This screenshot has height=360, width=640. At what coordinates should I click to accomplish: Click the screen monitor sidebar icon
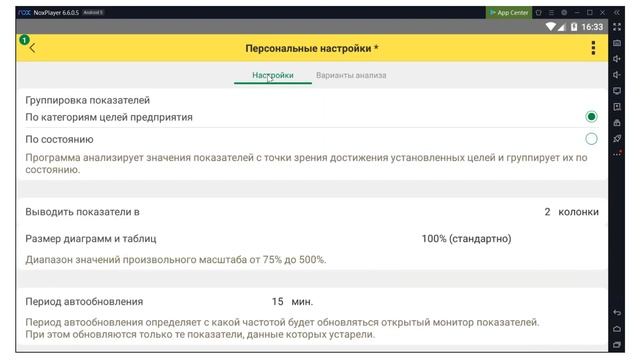(617, 91)
